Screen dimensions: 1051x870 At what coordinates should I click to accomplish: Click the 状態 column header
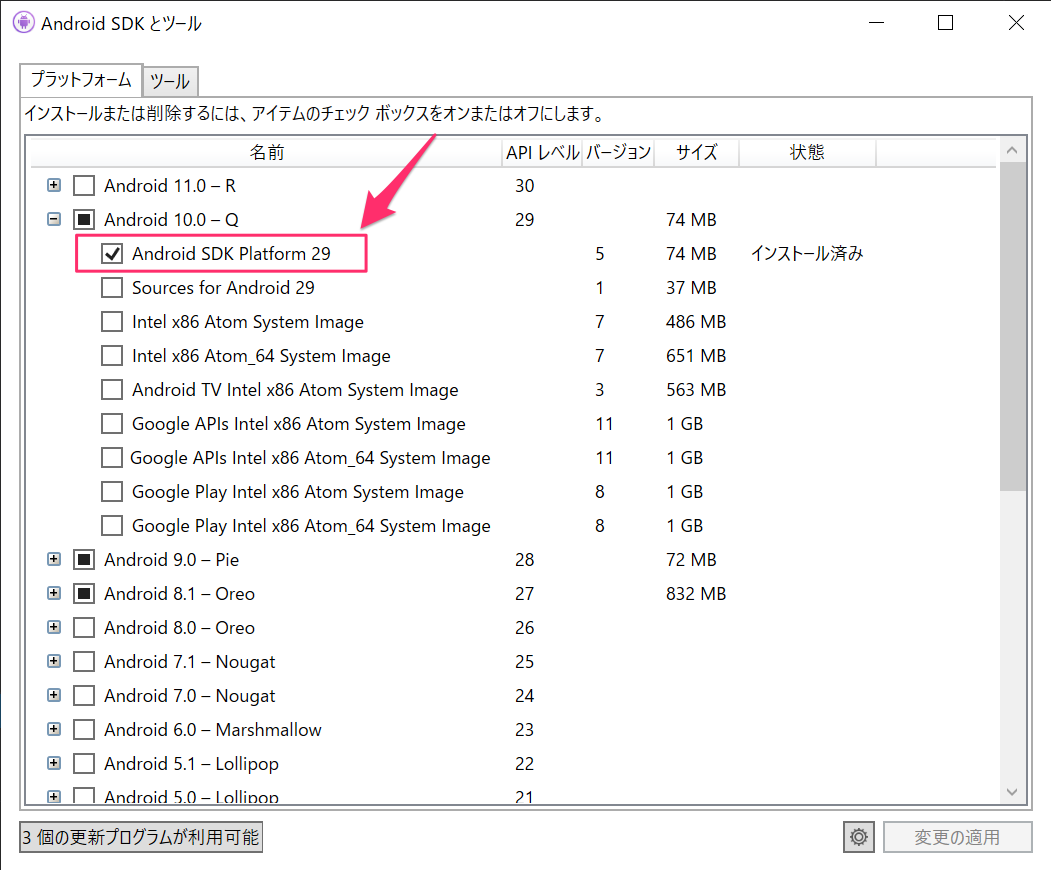click(807, 152)
